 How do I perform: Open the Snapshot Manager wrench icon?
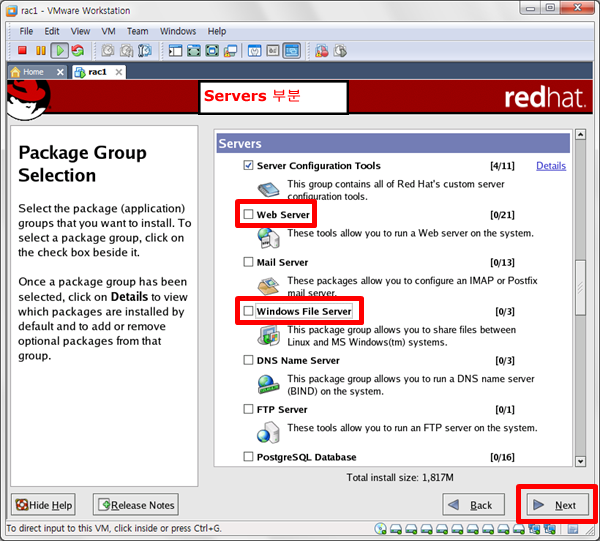(145, 51)
